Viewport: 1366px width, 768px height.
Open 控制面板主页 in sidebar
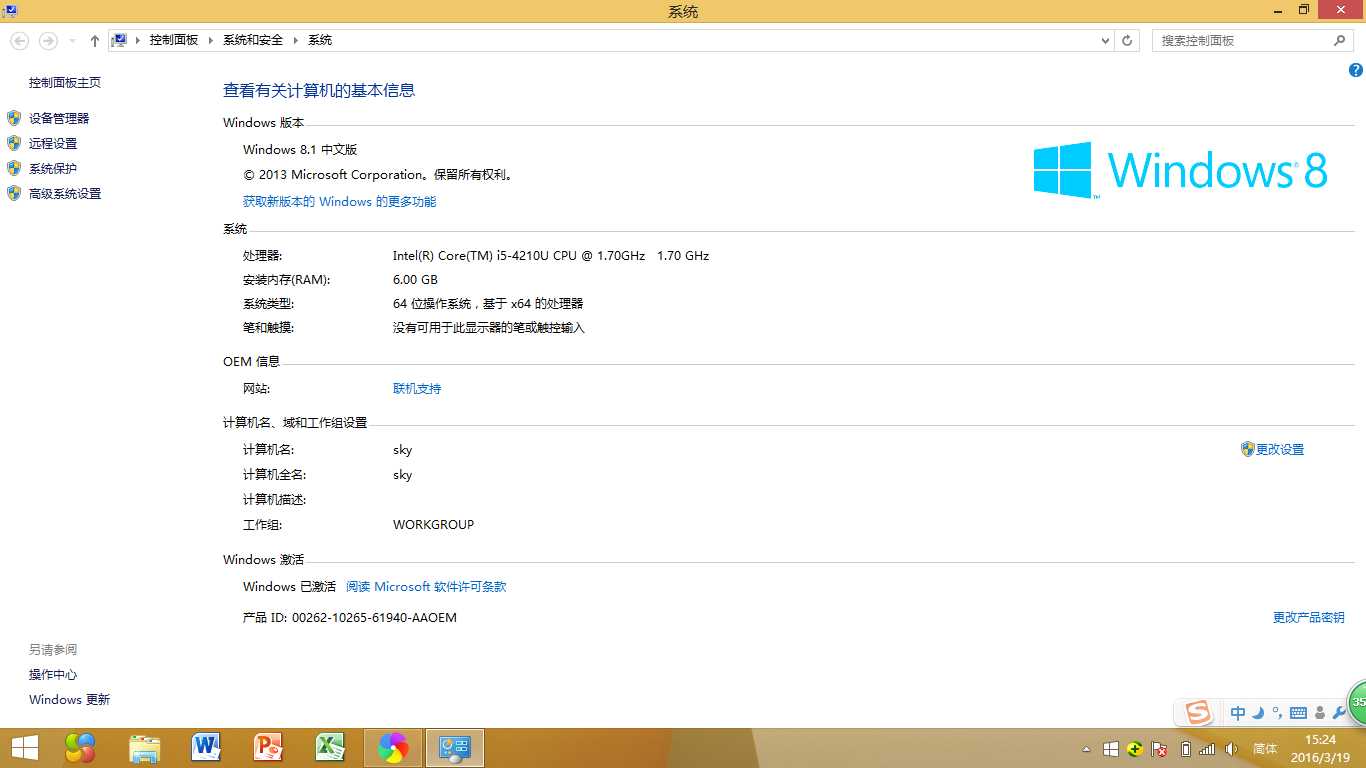pyautogui.click(x=65, y=83)
